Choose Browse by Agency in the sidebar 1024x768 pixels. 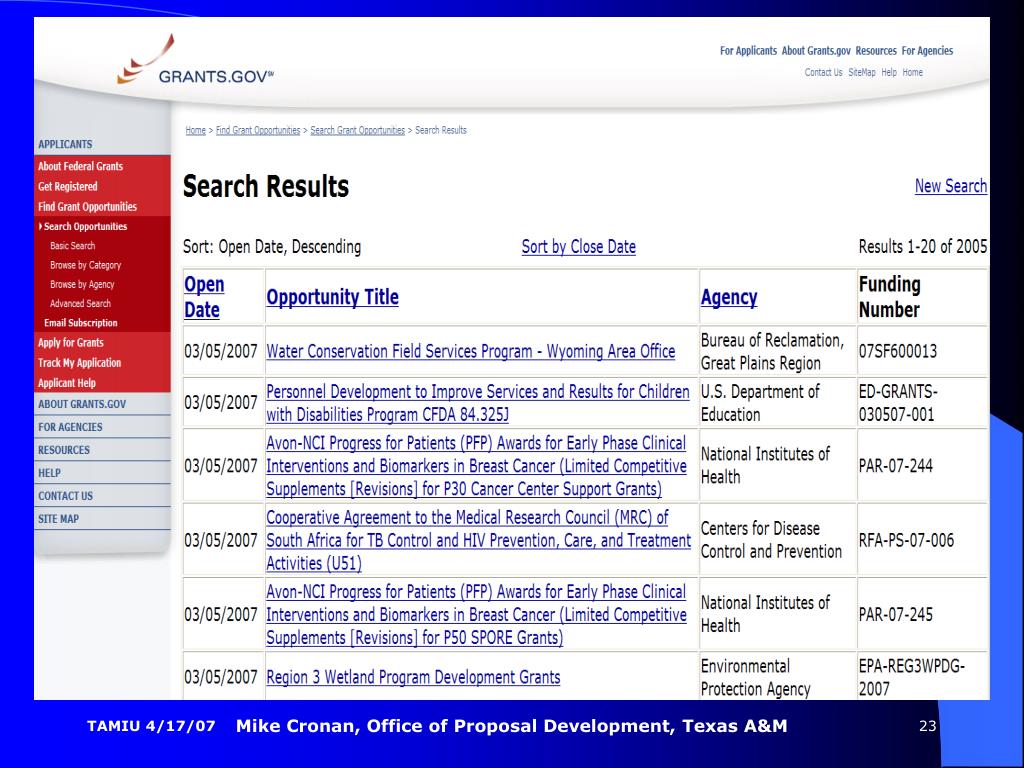[x=82, y=285]
